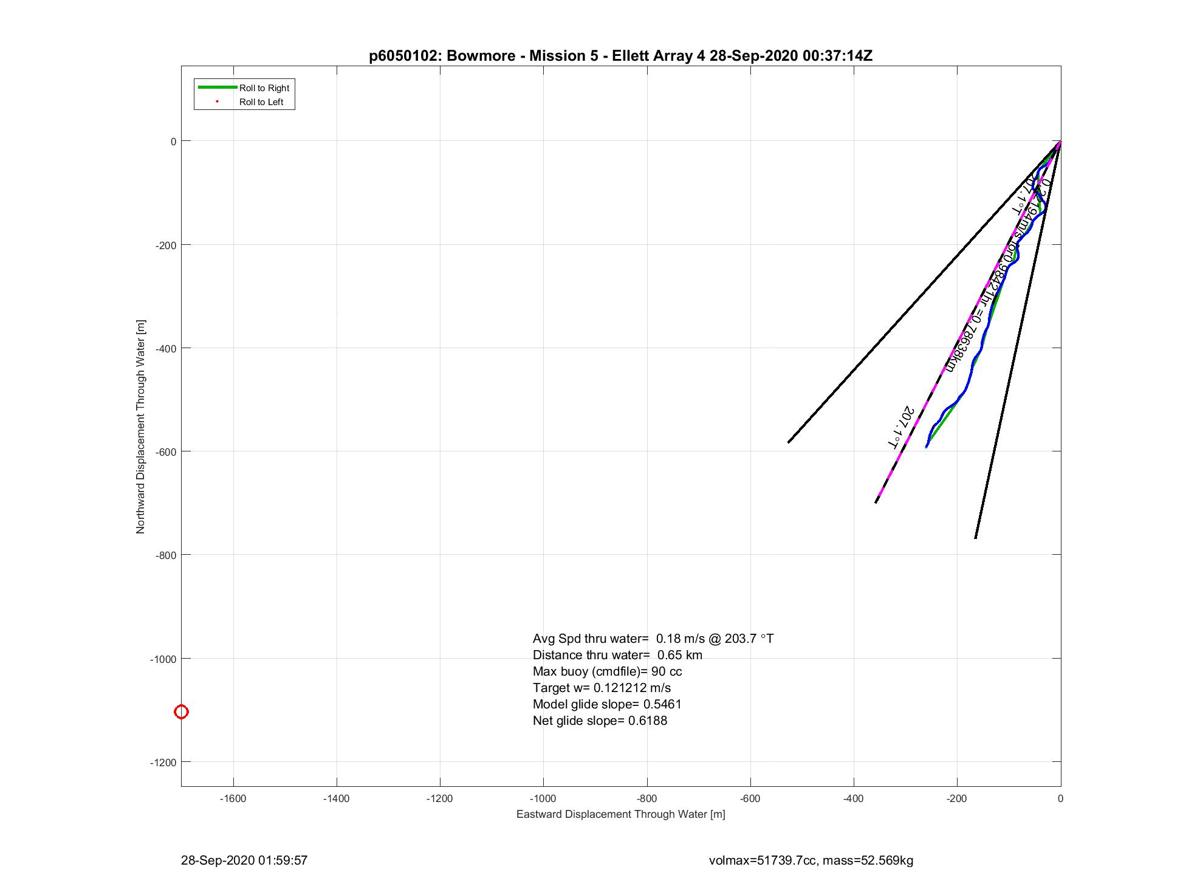Click the 'Eastward Displacement Through Water [m]' axis label
1200x885 pixels.
[x=620, y=814]
